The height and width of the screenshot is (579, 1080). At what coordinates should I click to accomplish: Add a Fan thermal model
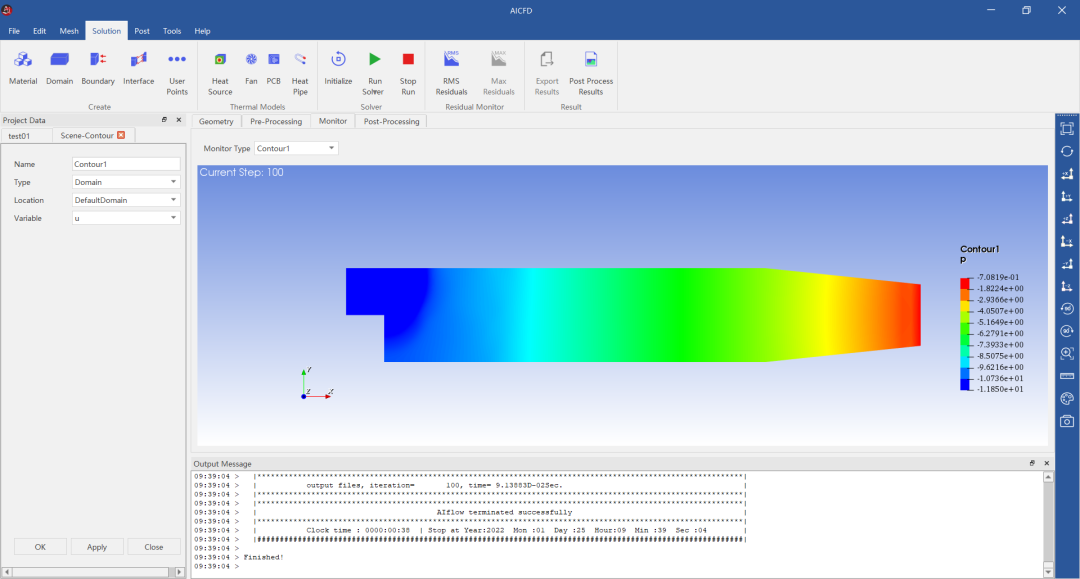(251, 67)
